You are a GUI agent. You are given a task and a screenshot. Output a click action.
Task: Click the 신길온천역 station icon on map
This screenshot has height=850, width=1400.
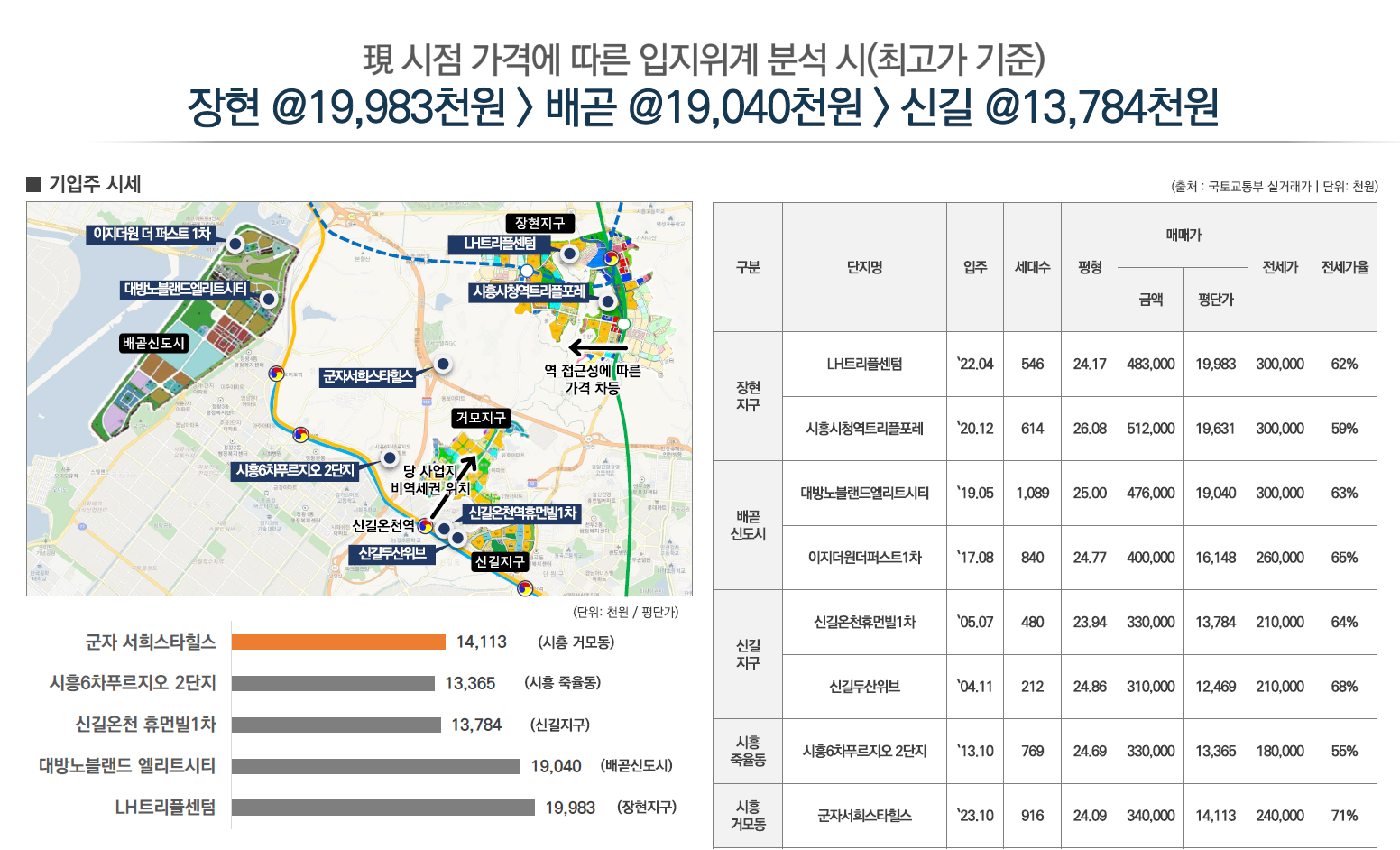coord(425,526)
